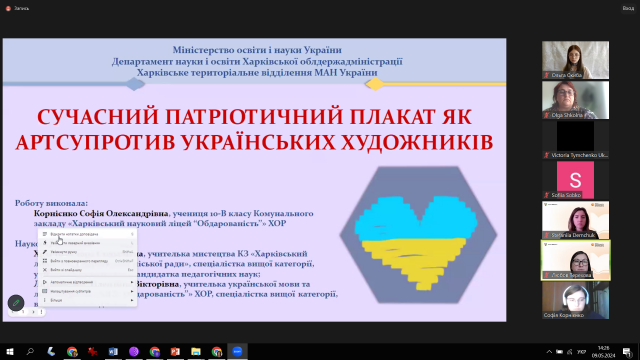Image resolution: width=640 pixels, height=360 pixels.
Task: Switch to the Zoom taskbar icon
Action: click(237, 351)
